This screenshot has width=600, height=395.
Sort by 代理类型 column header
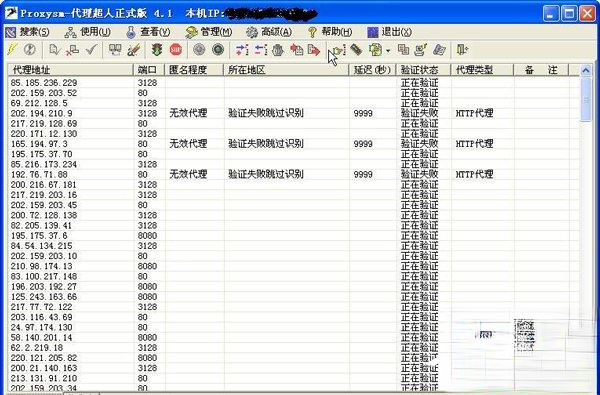coord(482,70)
